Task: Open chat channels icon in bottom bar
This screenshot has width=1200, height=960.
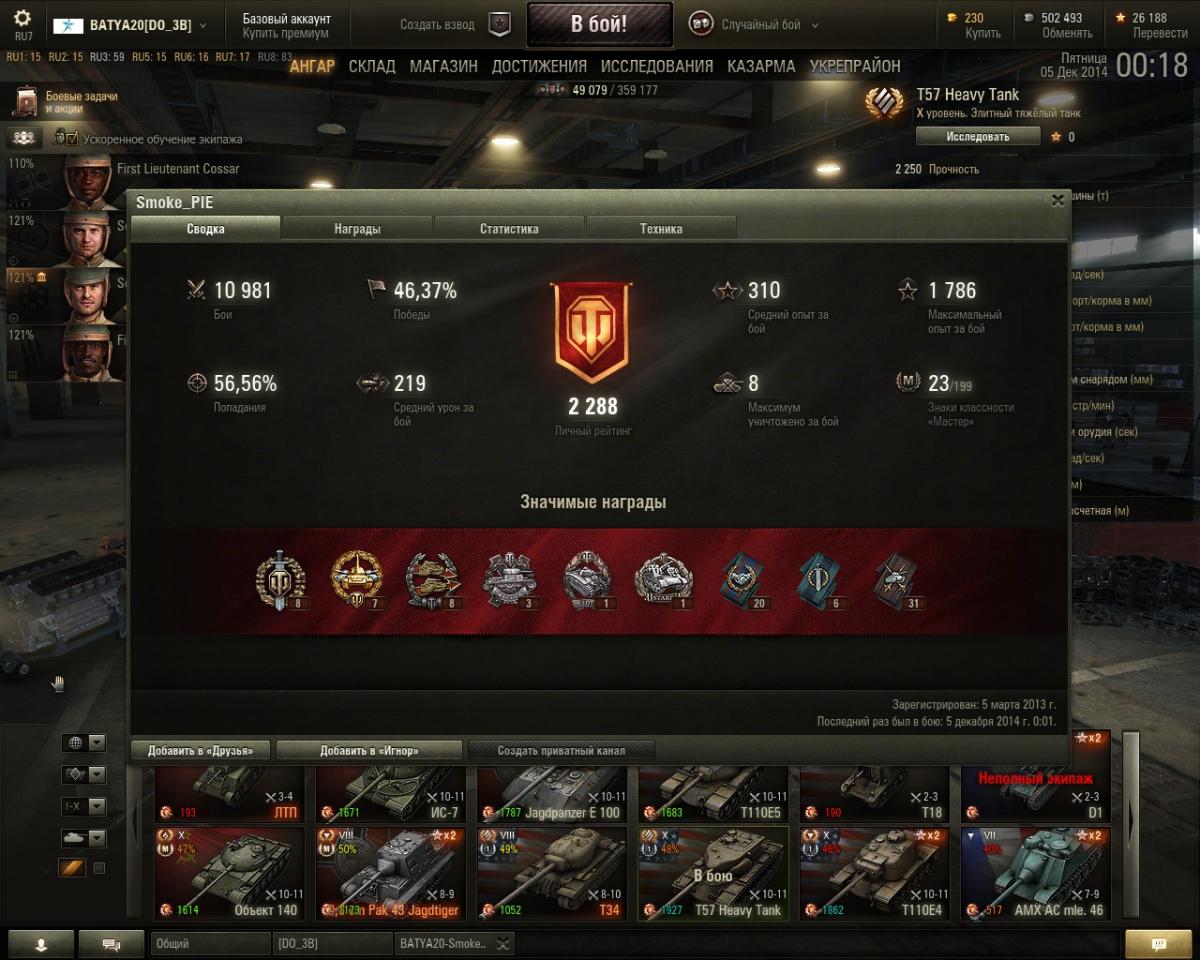Action: (x=111, y=943)
